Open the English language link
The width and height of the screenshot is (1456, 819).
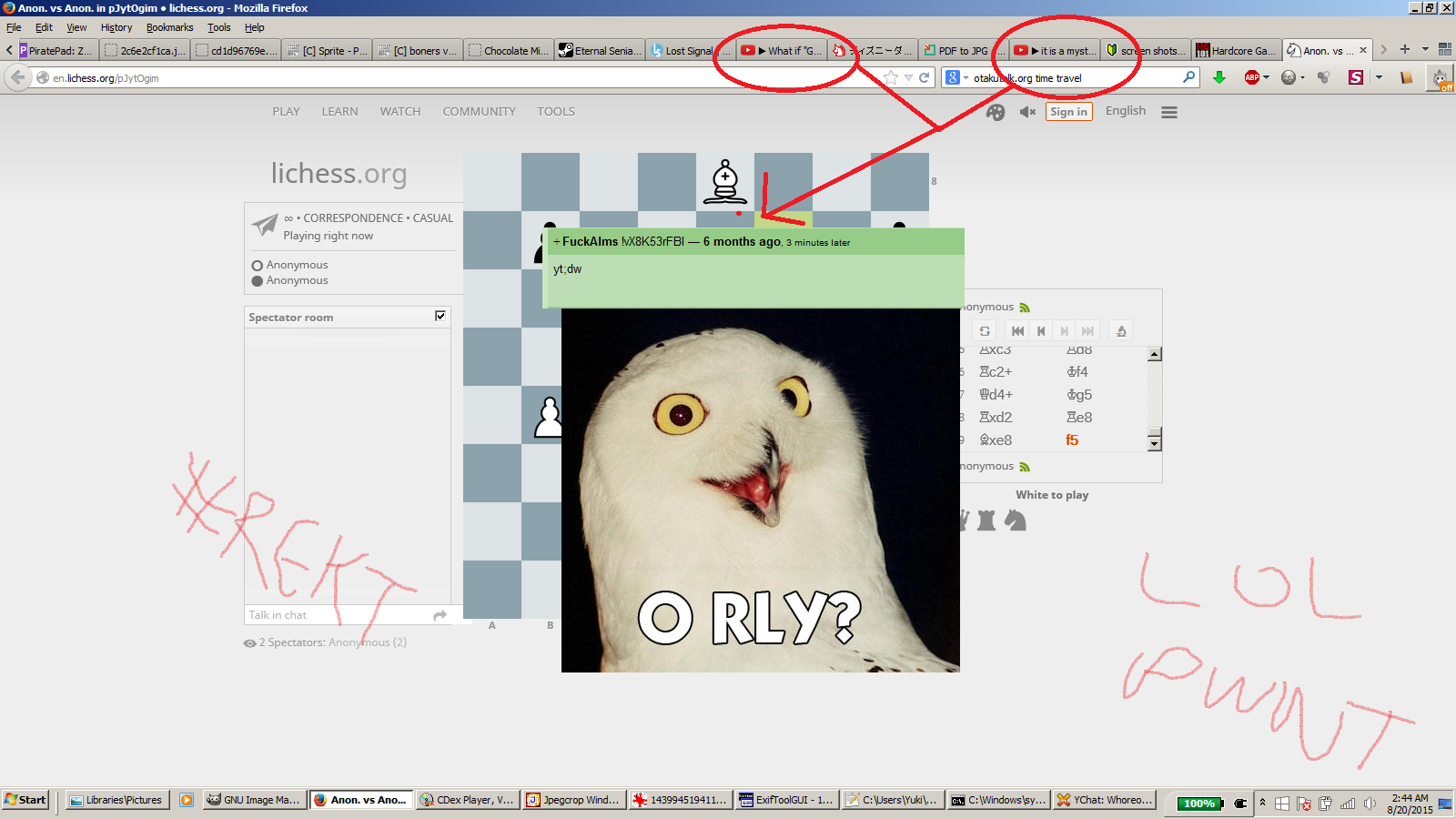click(x=1126, y=111)
